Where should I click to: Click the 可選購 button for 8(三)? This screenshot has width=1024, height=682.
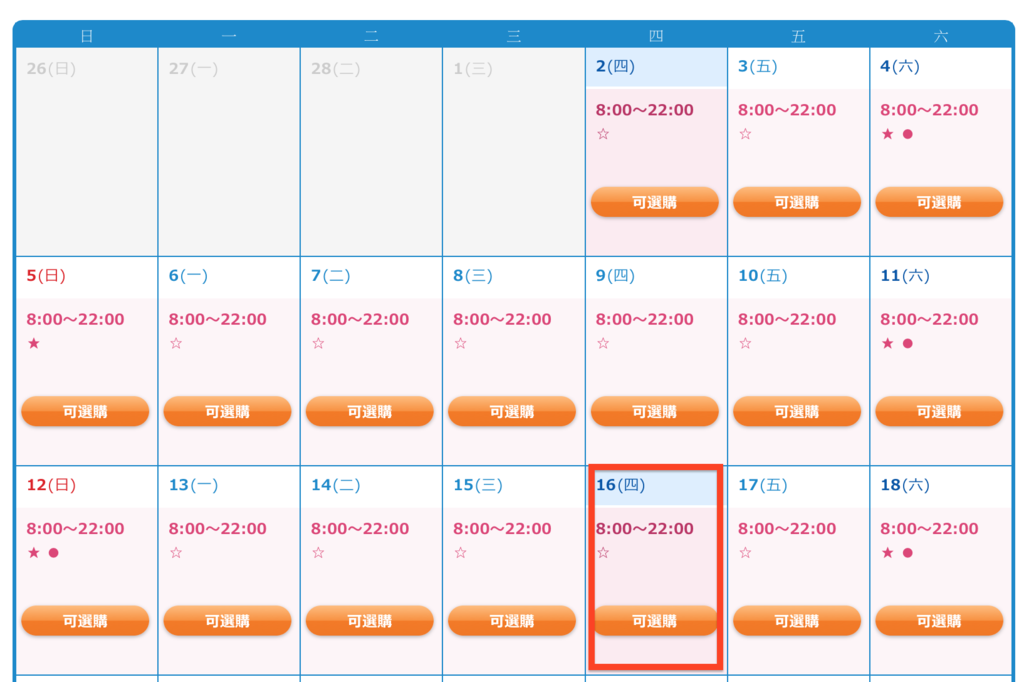(512, 412)
